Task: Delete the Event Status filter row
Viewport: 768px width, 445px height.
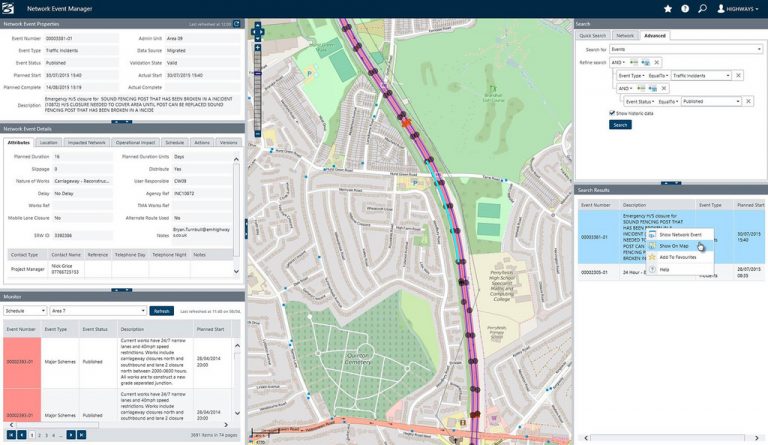Action: [x=749, y=101]
